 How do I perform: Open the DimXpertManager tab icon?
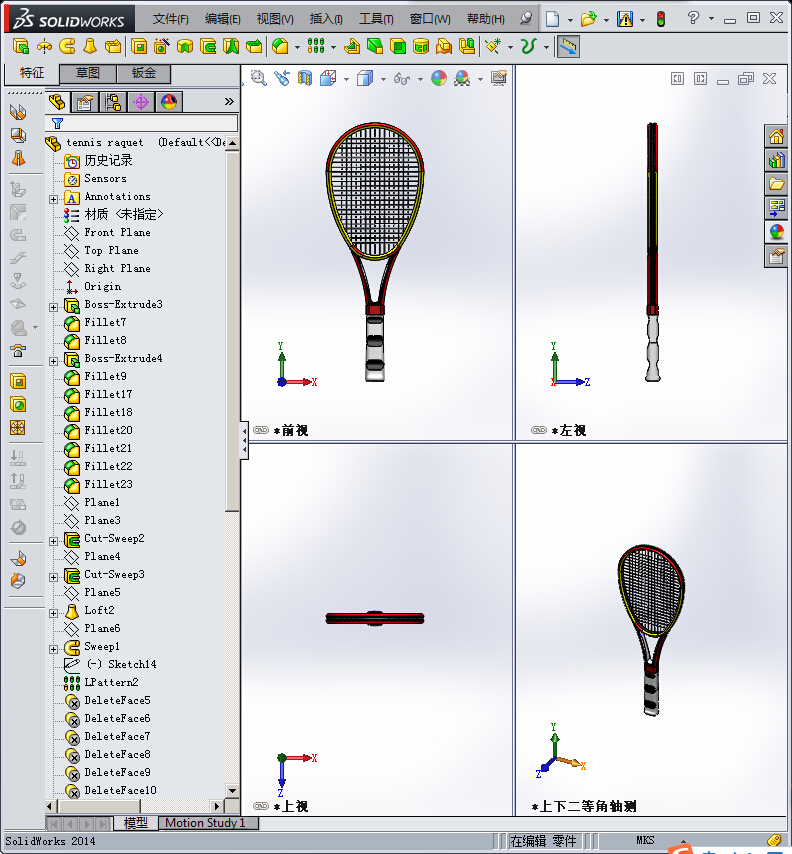[141, 102]
